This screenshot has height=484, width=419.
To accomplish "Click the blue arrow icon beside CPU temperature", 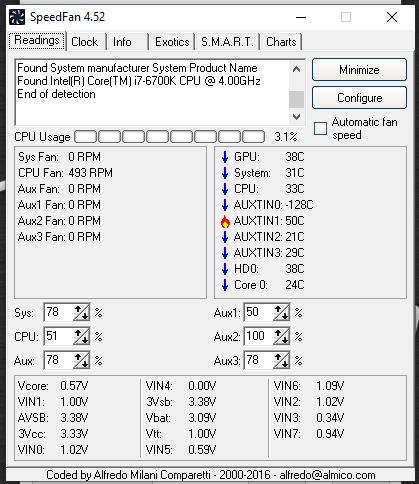I will click(225, 189).
